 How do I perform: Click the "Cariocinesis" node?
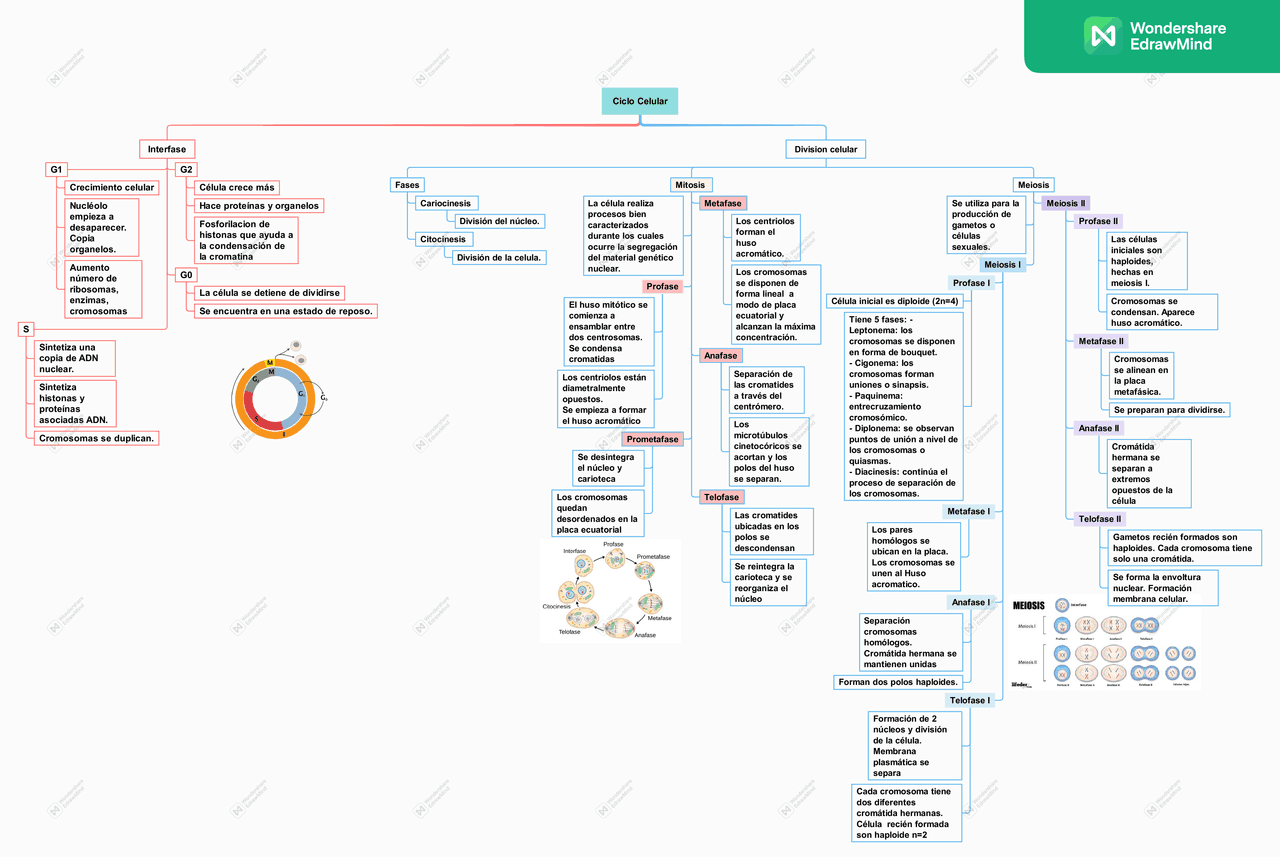click(447, 203)
